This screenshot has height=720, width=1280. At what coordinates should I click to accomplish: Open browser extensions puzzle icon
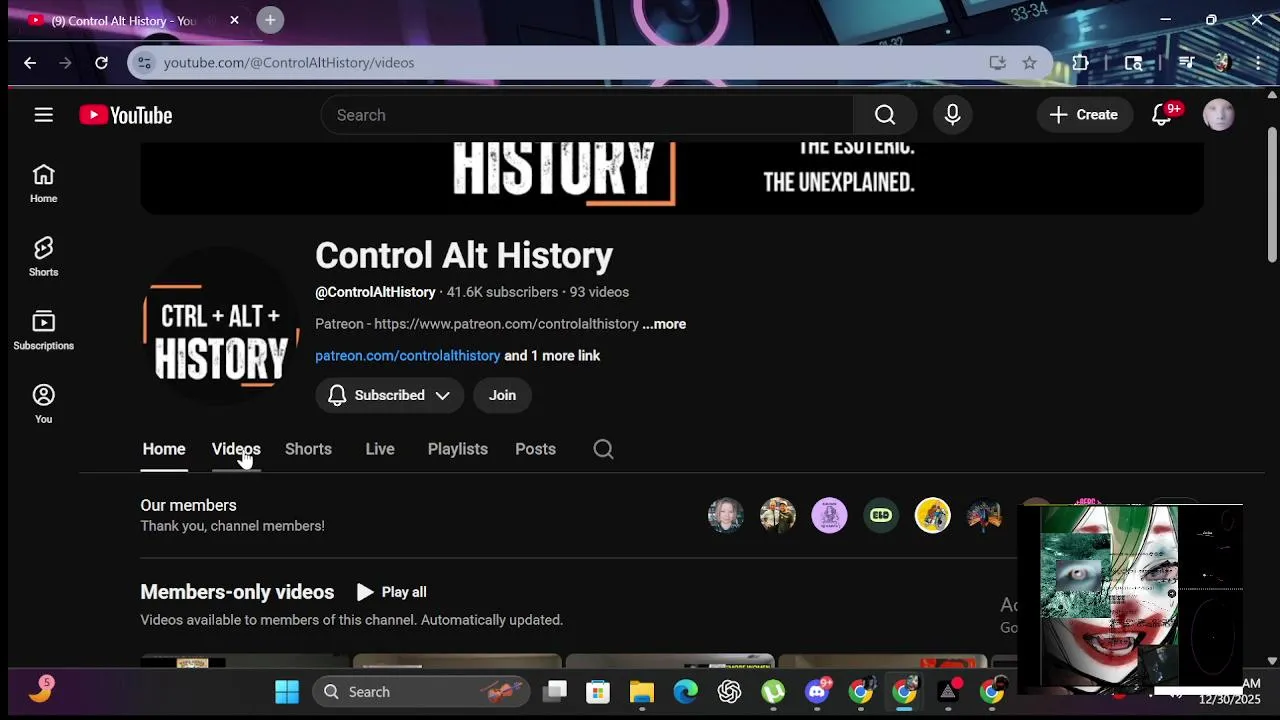click(1080, 62)
